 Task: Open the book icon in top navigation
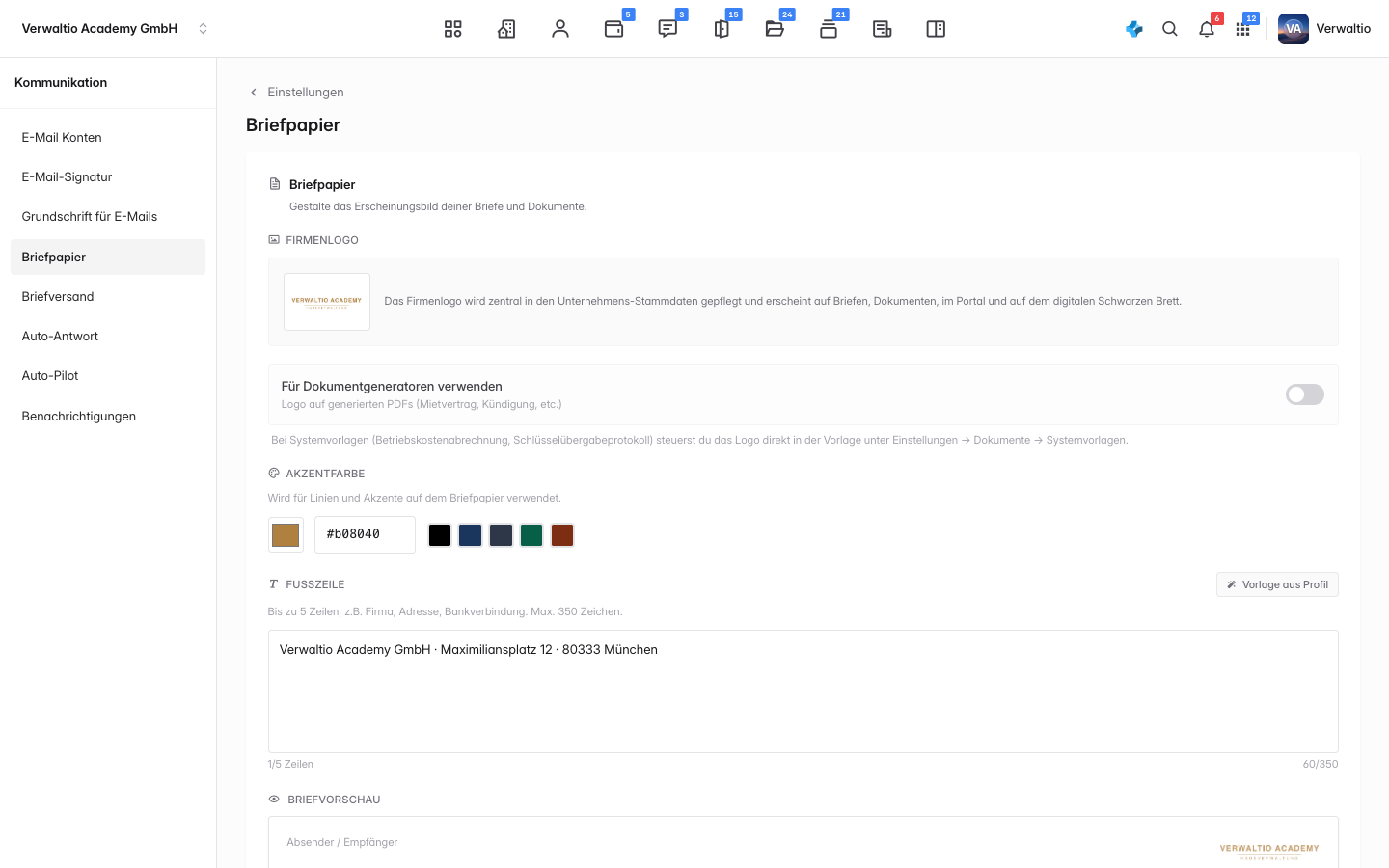936,29
